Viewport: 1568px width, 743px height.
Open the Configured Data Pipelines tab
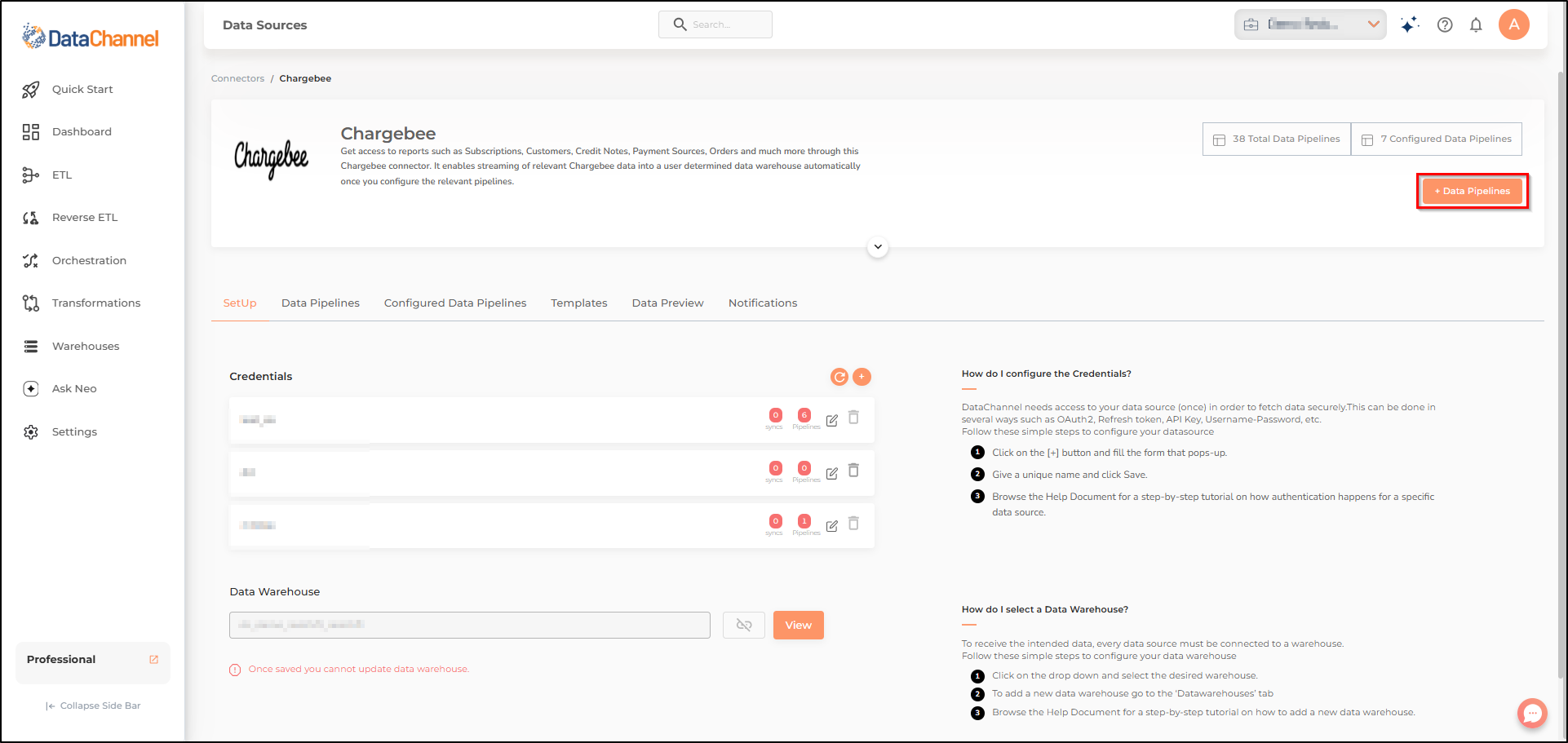(455, 303)
